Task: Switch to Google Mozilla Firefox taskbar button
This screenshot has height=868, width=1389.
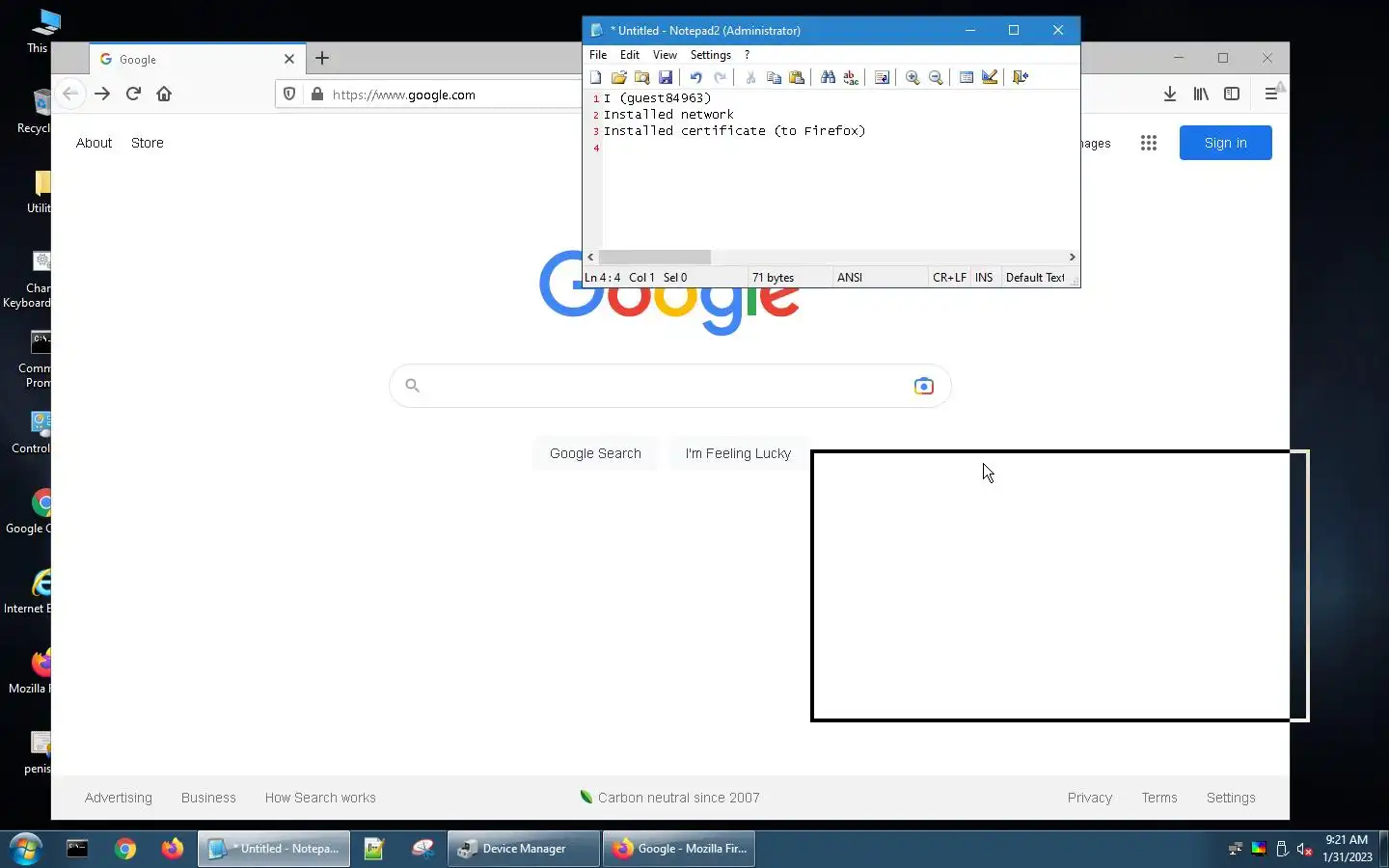Action: [679, 849]
